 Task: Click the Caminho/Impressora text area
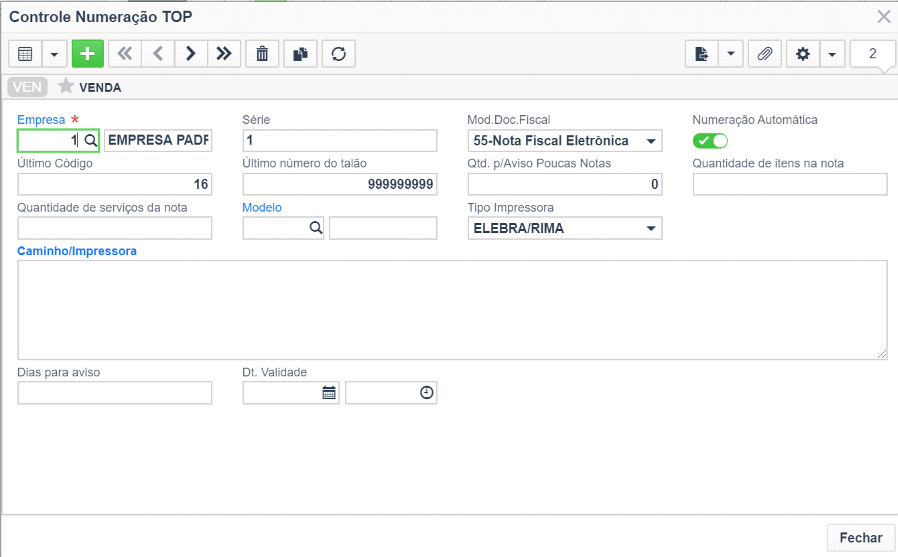tap(452, 310)
